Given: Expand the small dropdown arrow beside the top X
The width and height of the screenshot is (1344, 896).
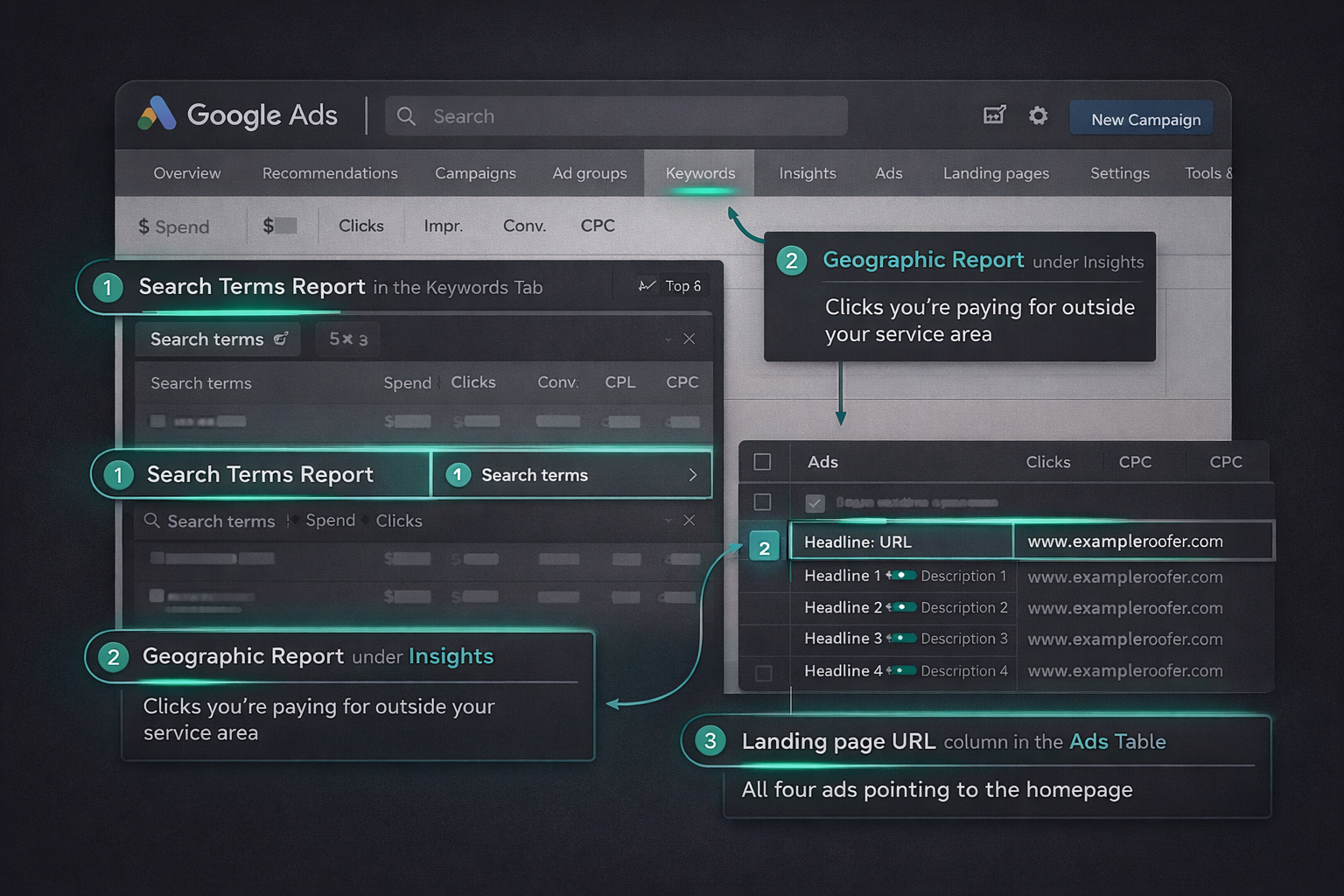Looking at the screenshot, I should 668,339.
